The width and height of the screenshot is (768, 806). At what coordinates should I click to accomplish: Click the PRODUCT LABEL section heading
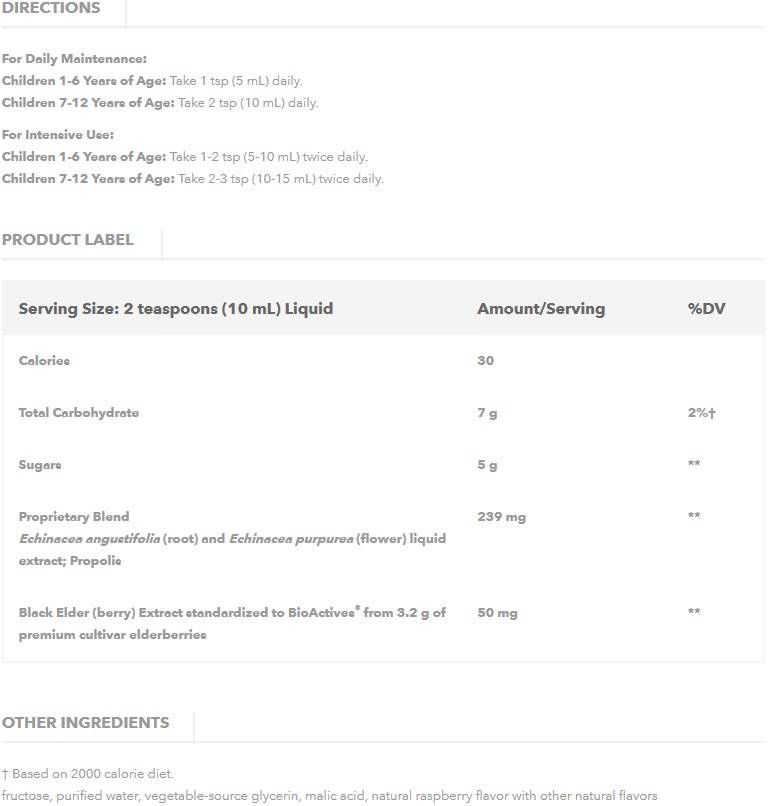coord(67,240)
